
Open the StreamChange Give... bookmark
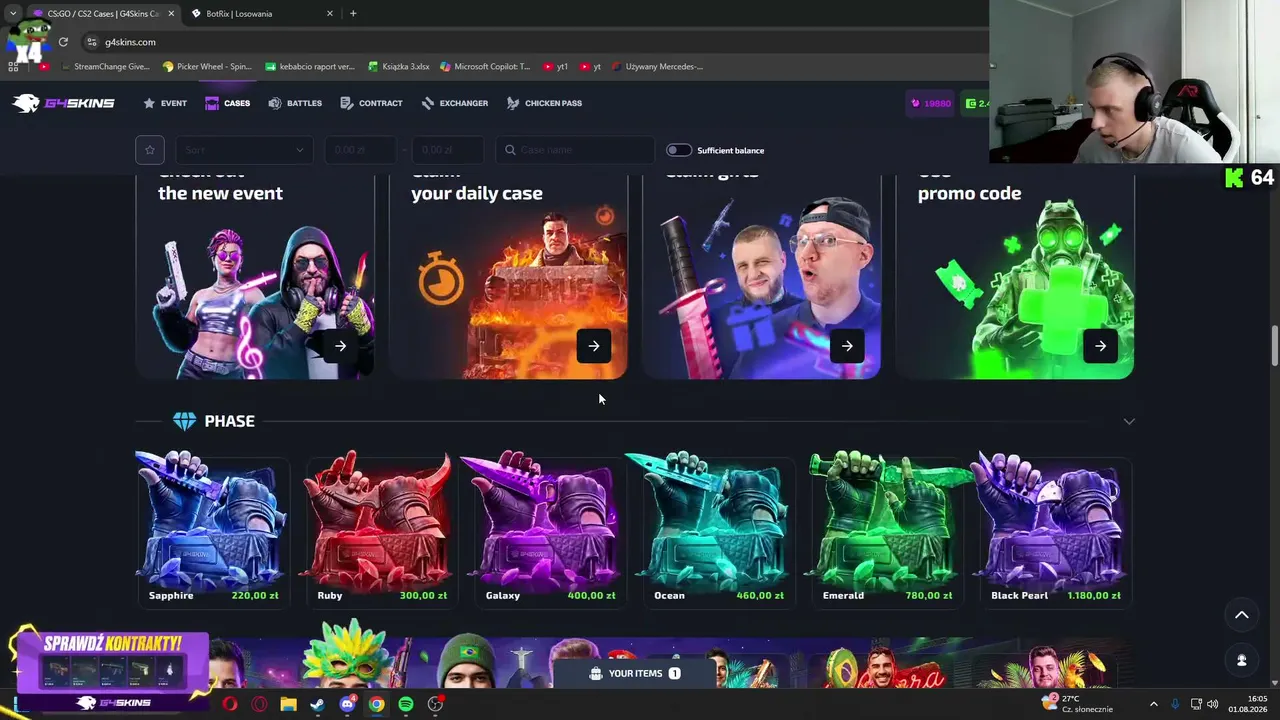pos(105,67)
